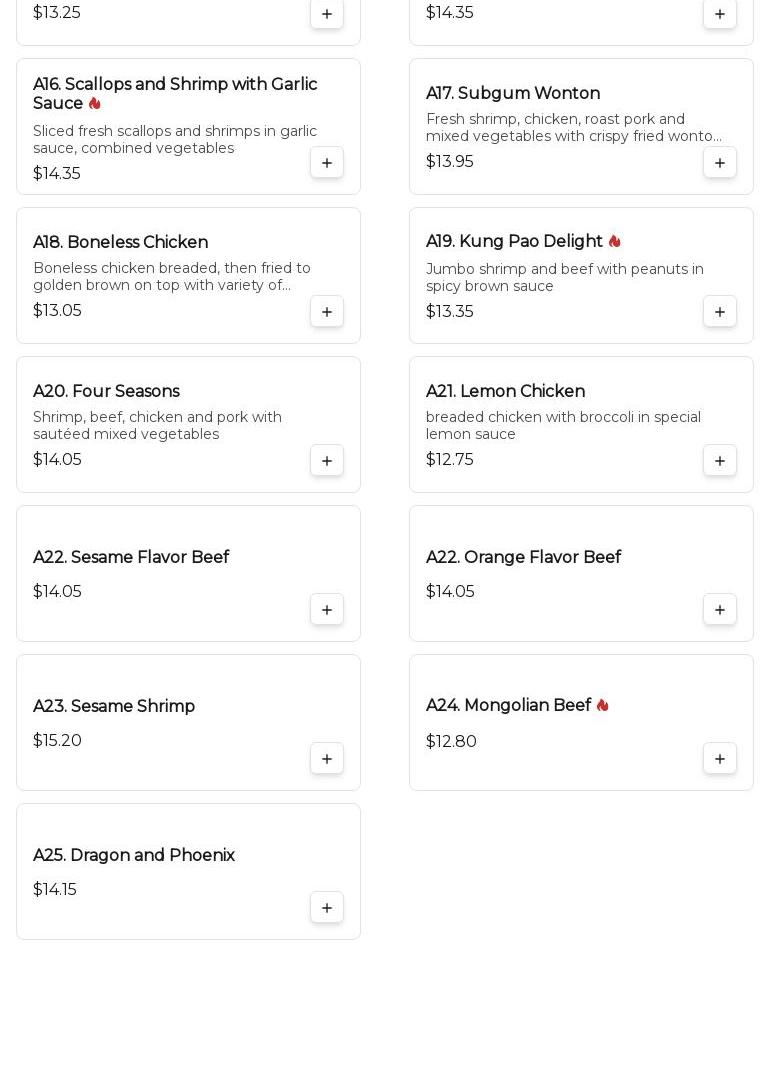Click the plus button for the $13.25 item
Screen dimensions: 770x1086
pos(327,14)
